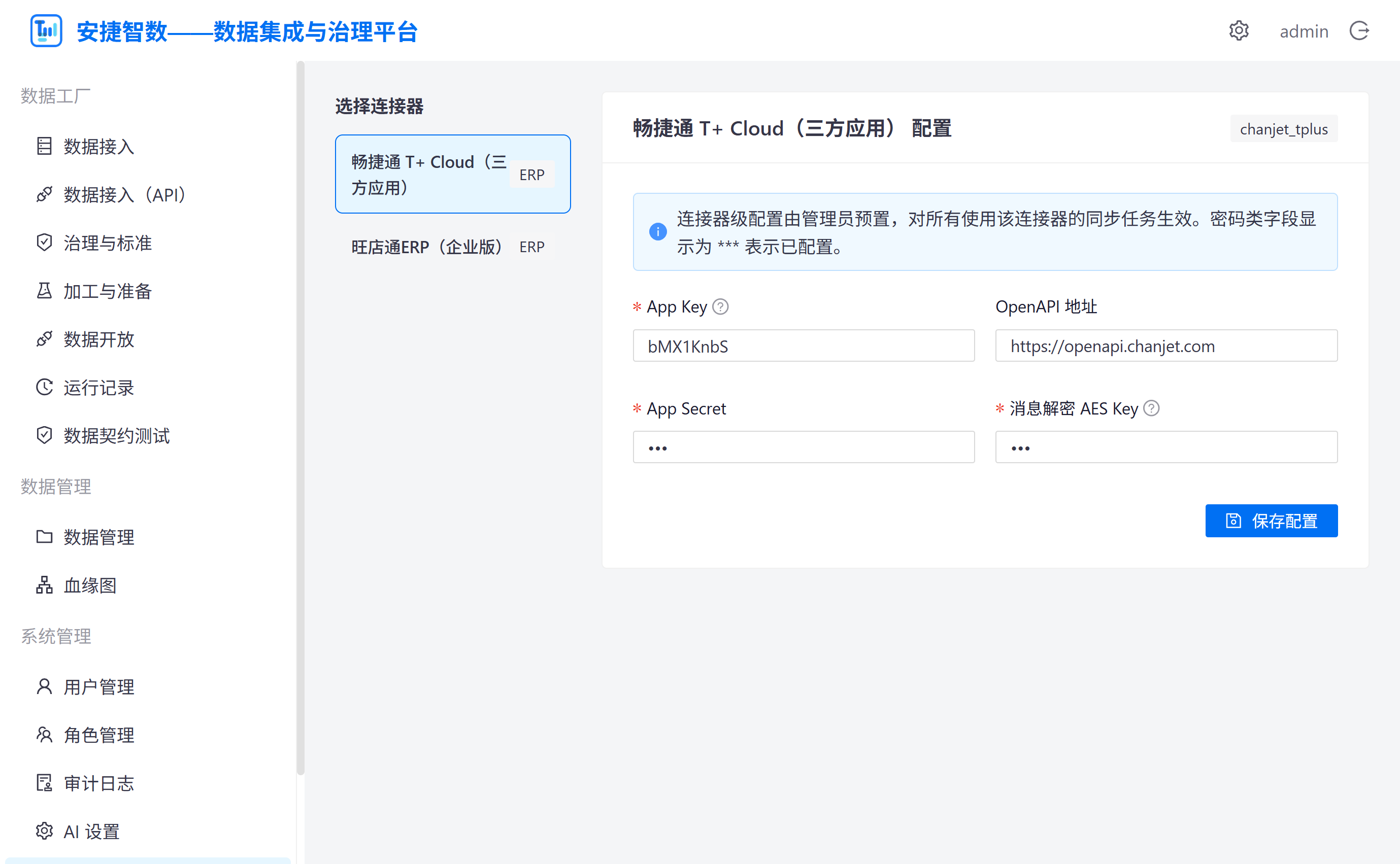Viewport: 1400px width, 864px height.
Task: Click the 安捷智数 platform logo icon
Action: (46, 31)
